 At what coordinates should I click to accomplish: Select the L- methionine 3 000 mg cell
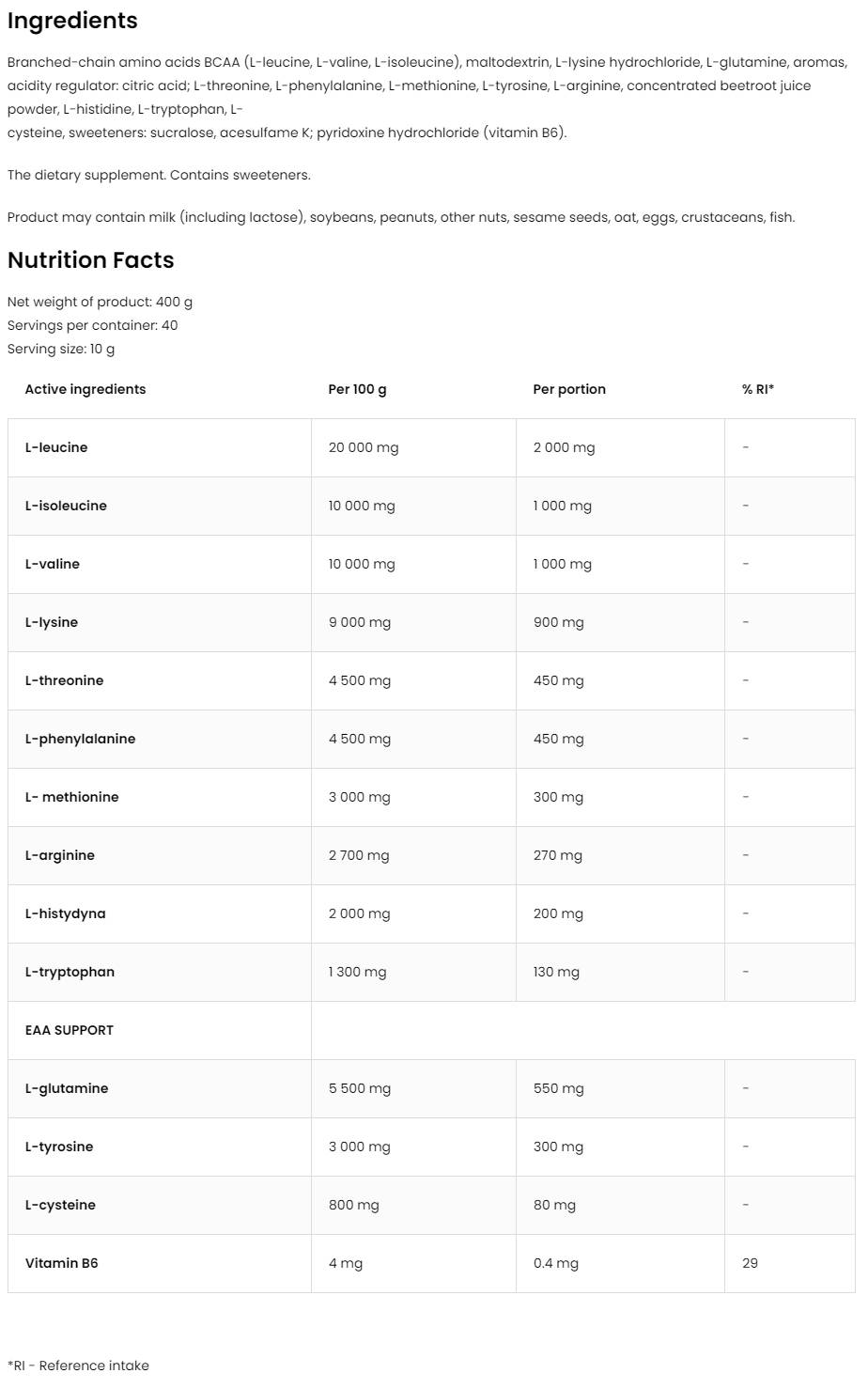coord(360,797)
